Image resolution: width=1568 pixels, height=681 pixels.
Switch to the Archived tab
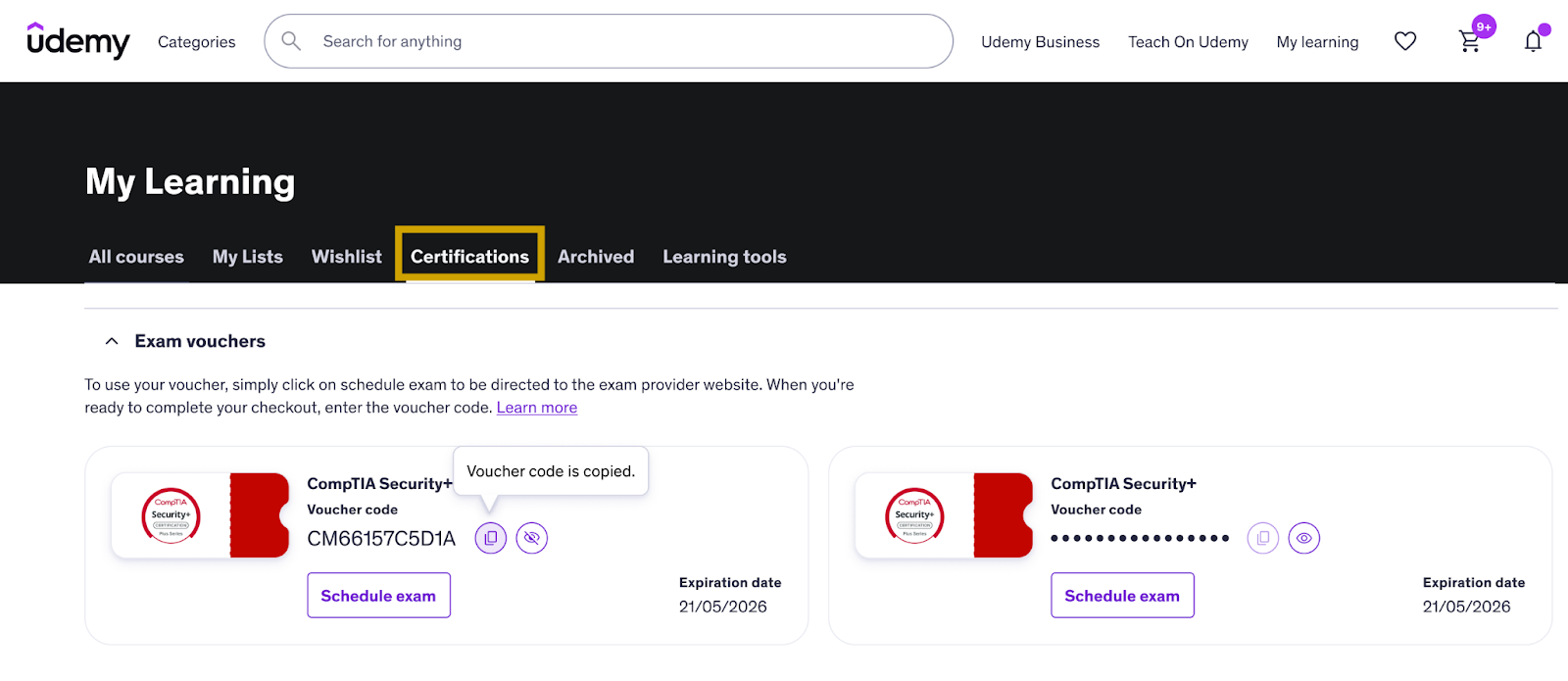596,257
